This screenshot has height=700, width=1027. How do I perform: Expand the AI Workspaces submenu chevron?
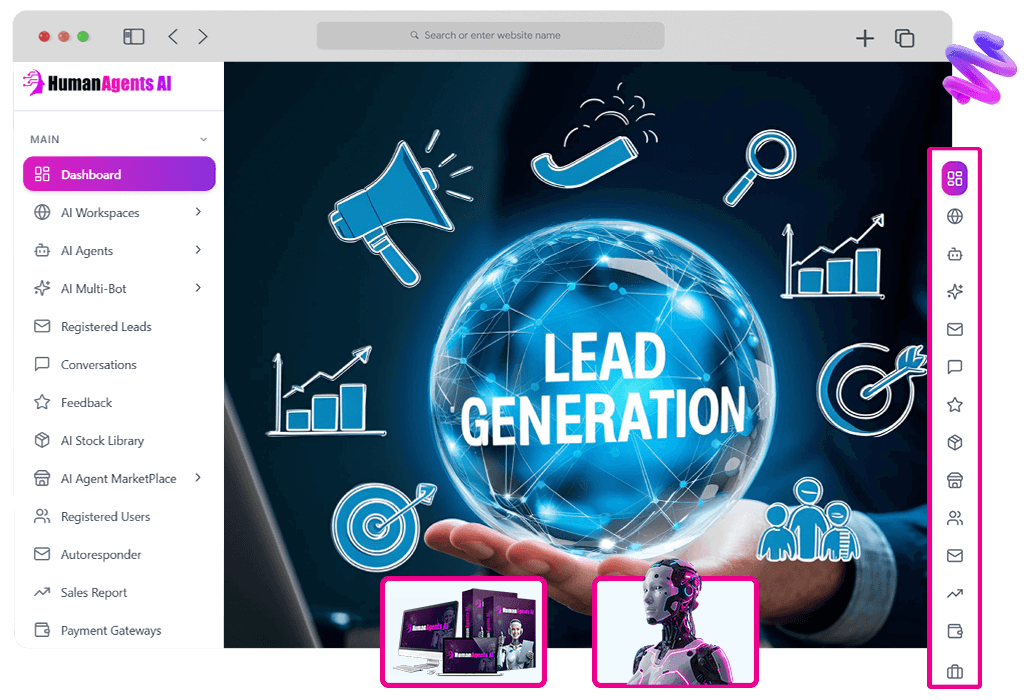[x=198, y=212]
